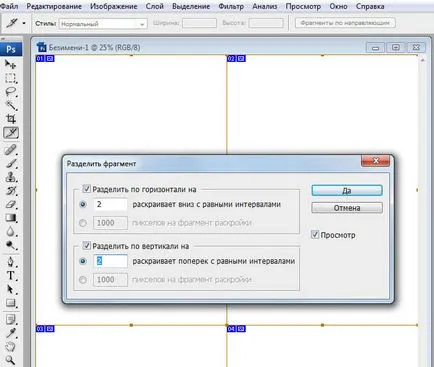The image size is (434, 367).
Task: Click slice 01 badge icon
Action: tap(50, 59)
